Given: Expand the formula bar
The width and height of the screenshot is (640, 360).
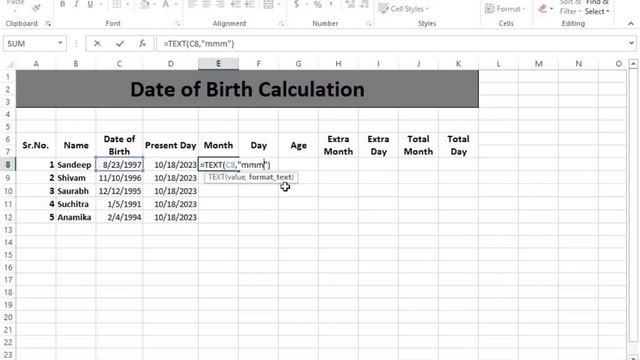Looking at the screenshot, I should pyautogui.click(x=631, y=43).
